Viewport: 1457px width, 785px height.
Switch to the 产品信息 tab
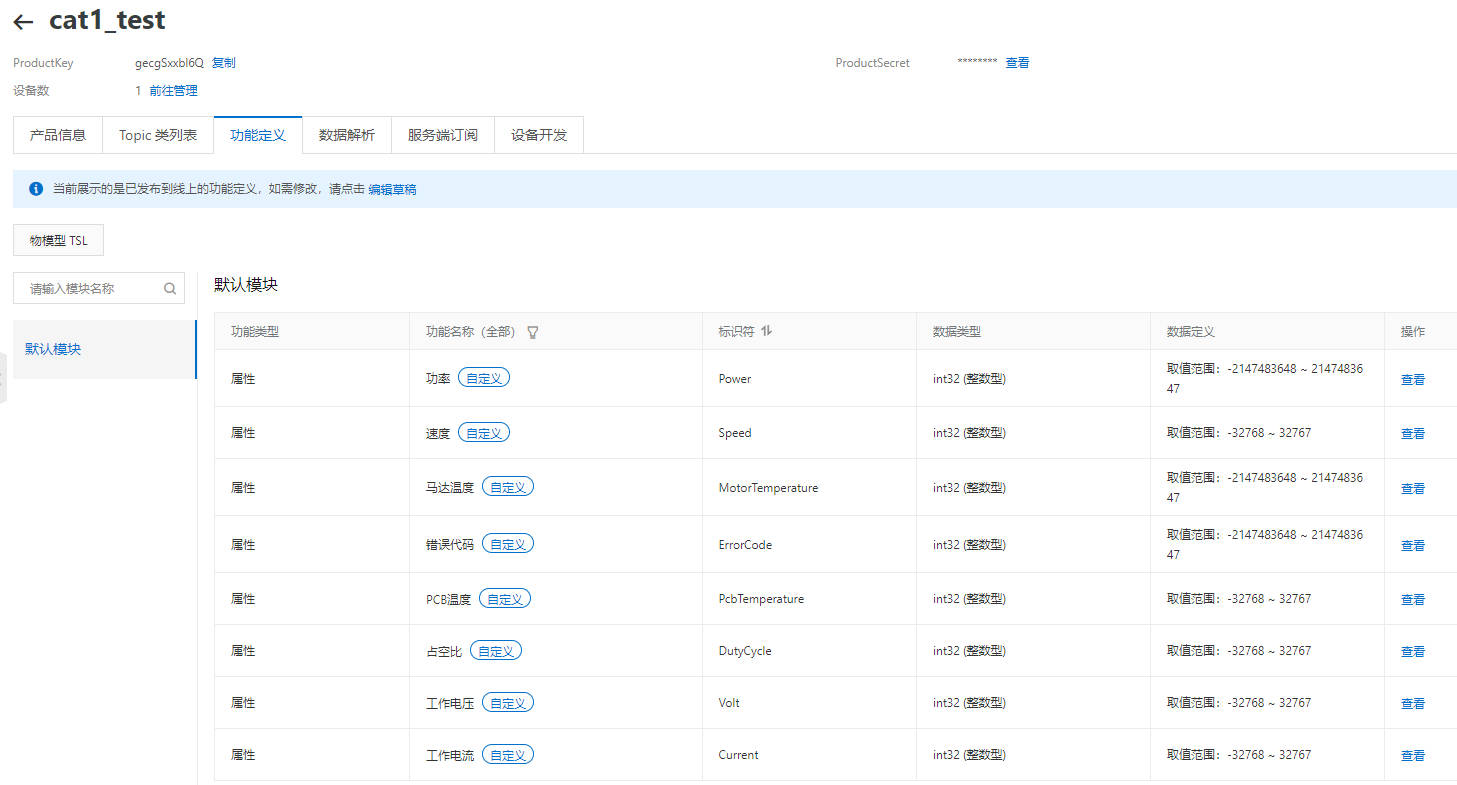58,135
